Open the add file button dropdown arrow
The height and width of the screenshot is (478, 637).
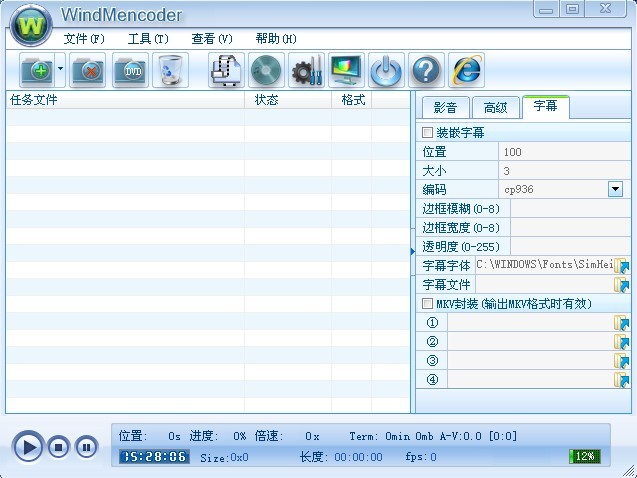click(61, 71)
